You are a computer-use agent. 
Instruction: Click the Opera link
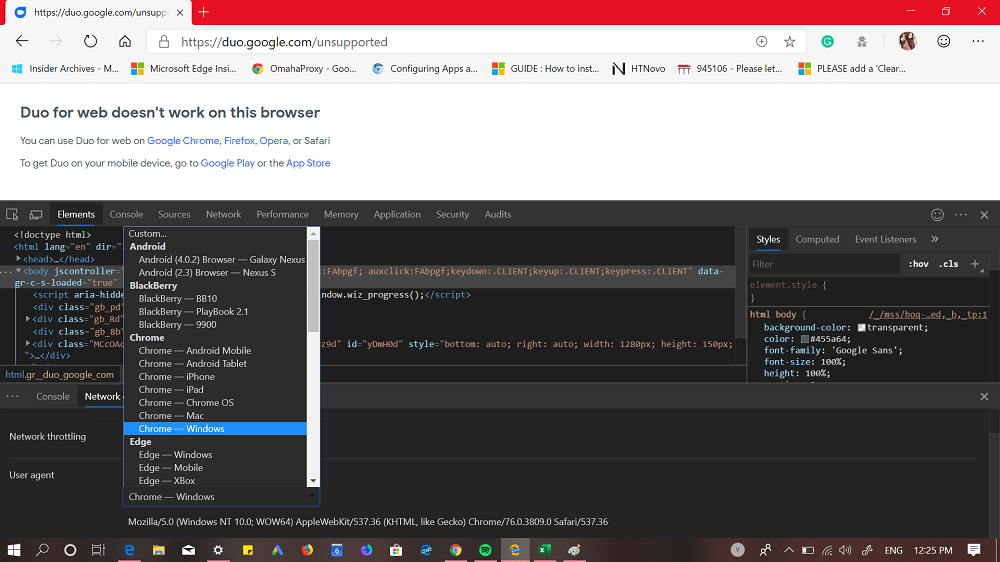(x=274, y=140)
